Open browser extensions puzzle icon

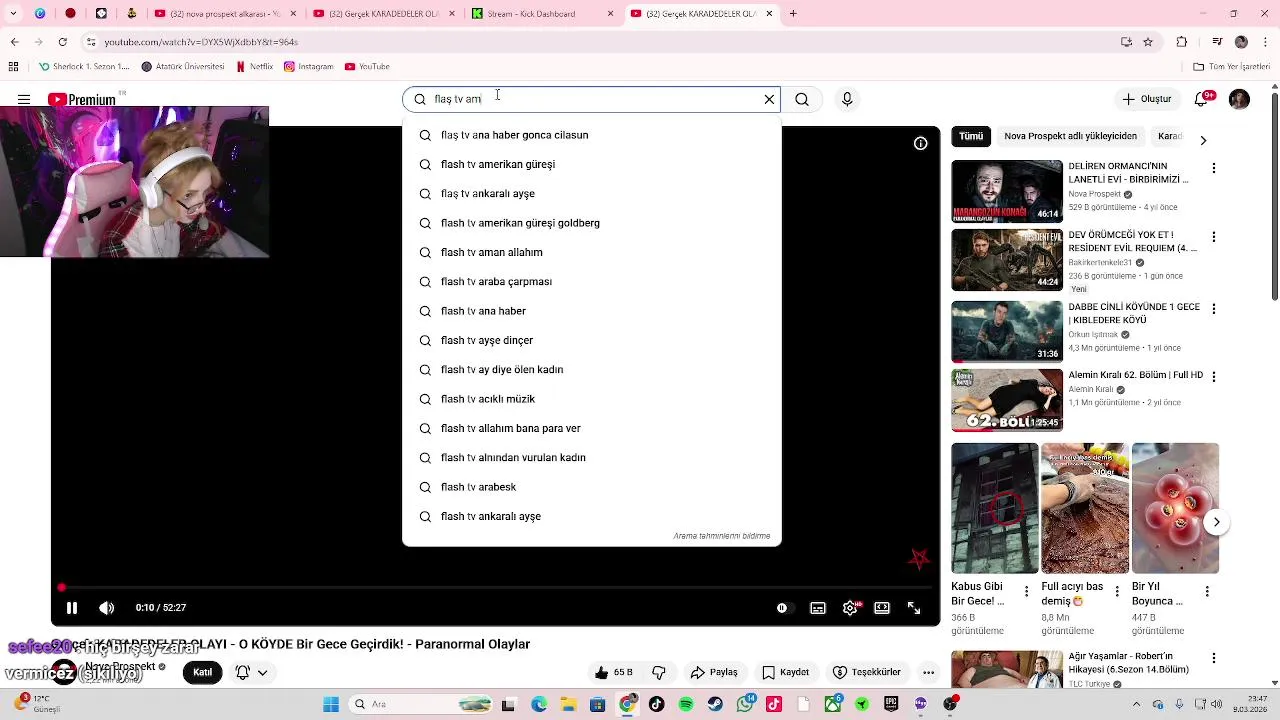[x=1181, y=42]
